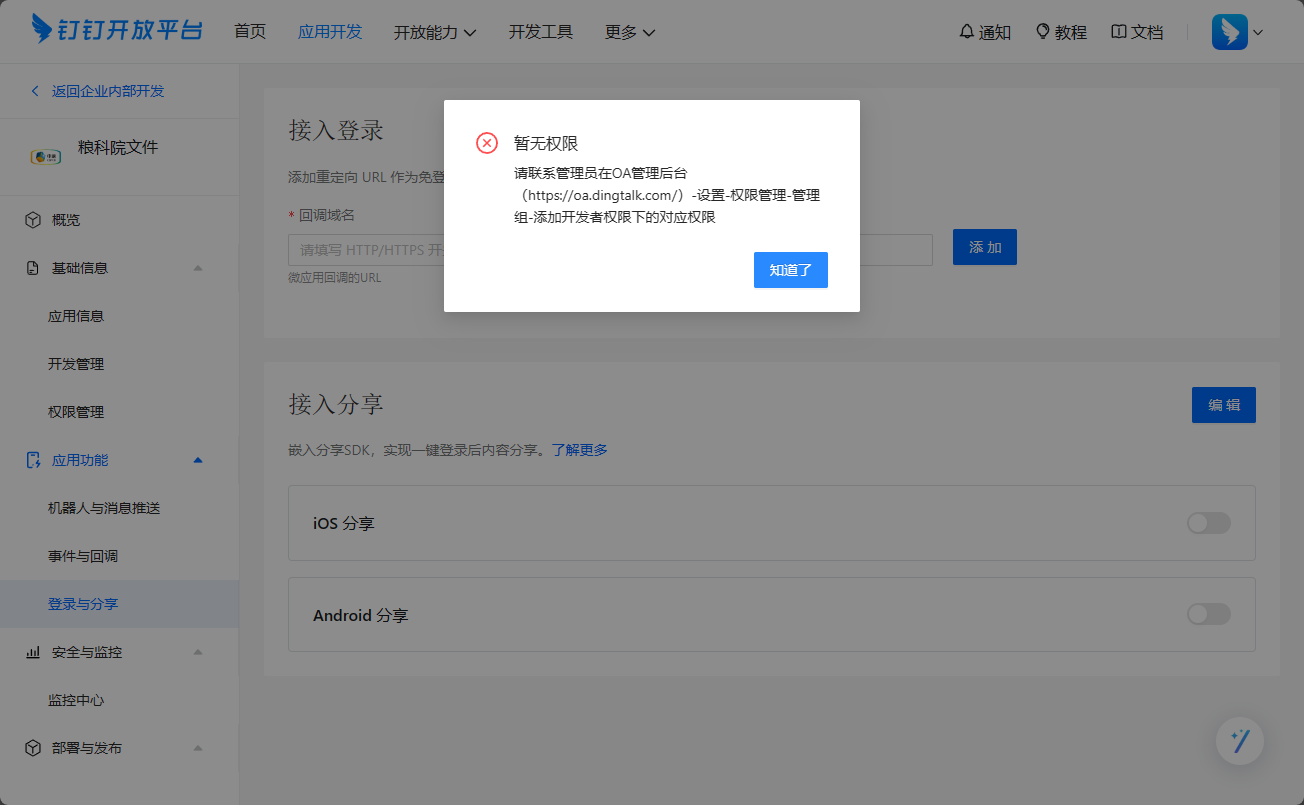Collapse the 部署与发布 section arrow

[x=198, y=748]
